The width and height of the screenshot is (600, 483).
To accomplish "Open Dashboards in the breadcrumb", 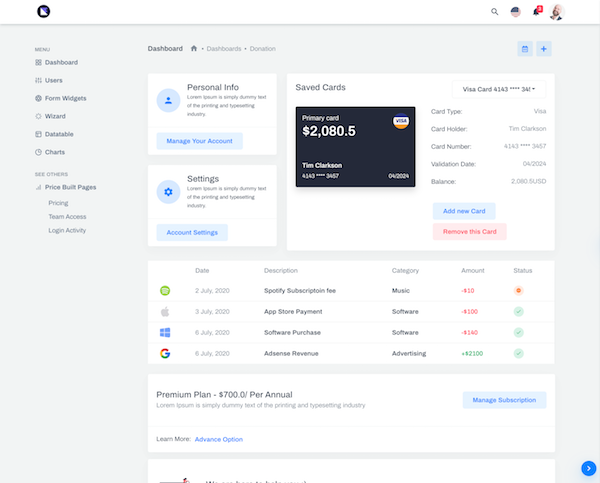I will click(x=224, y=49).
